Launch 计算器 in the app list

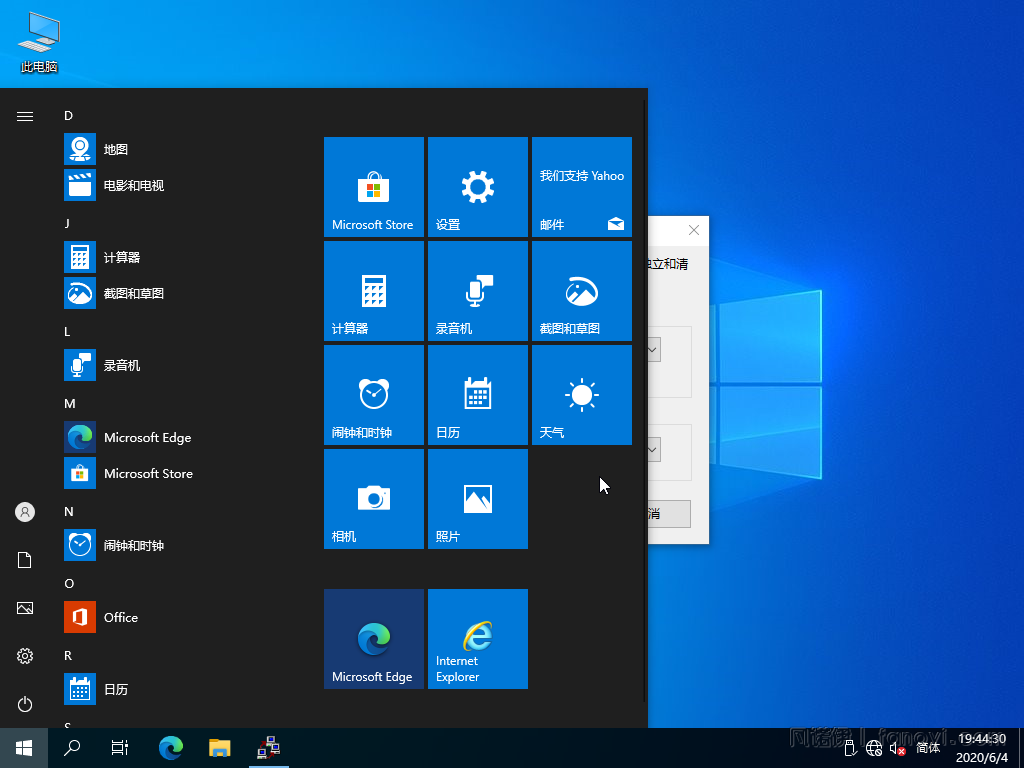(x=176, y=257)
